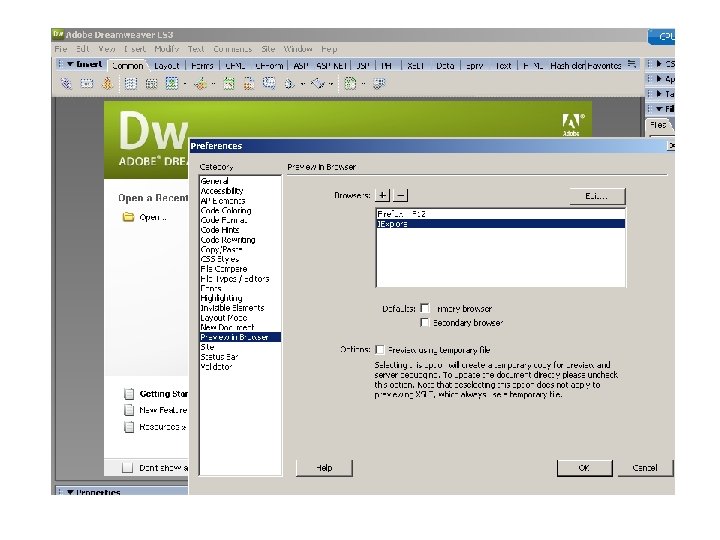Click the Insert Div Tag icon
The image size is (720, 540).
[151, 84]
